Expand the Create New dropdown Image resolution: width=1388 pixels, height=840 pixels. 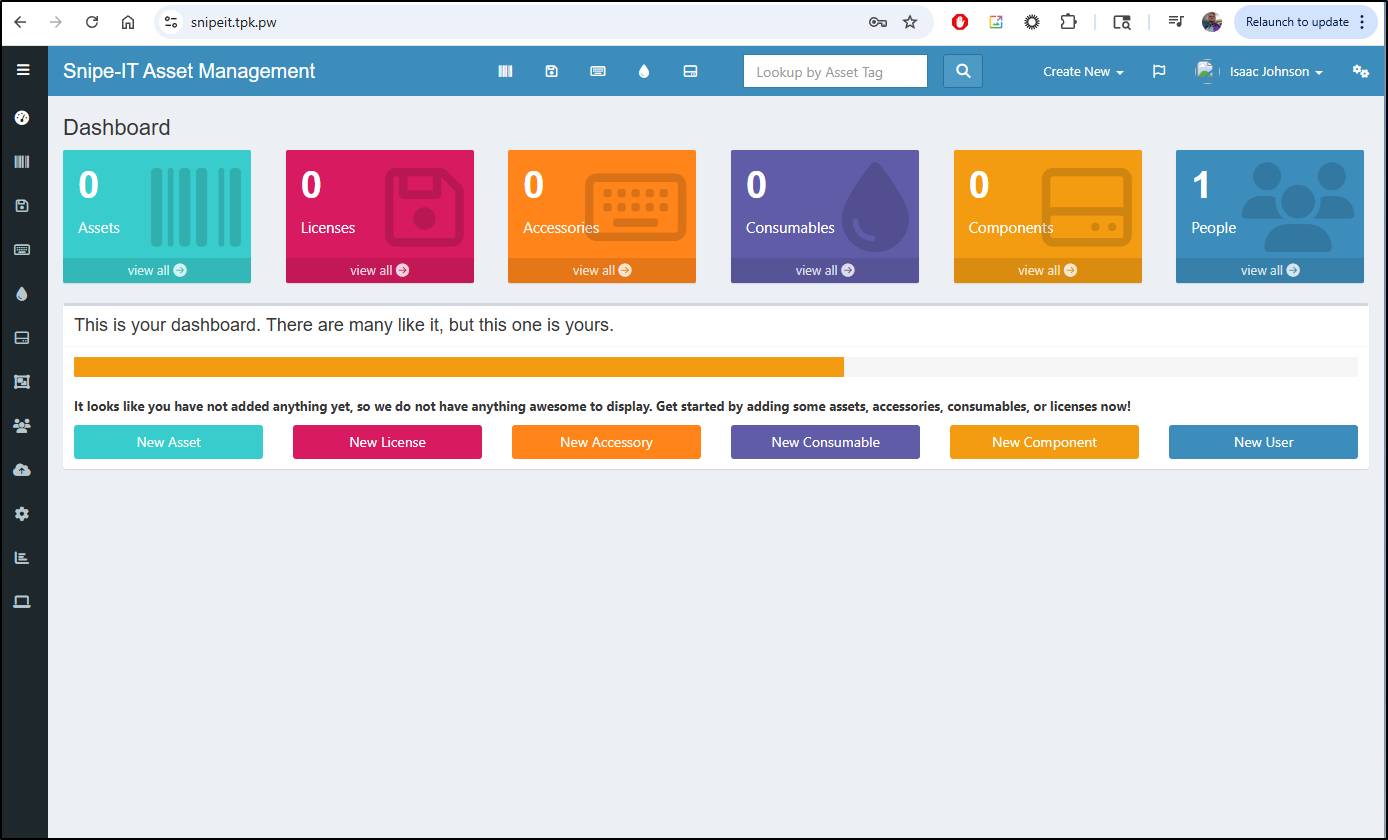coord(1083,72)
